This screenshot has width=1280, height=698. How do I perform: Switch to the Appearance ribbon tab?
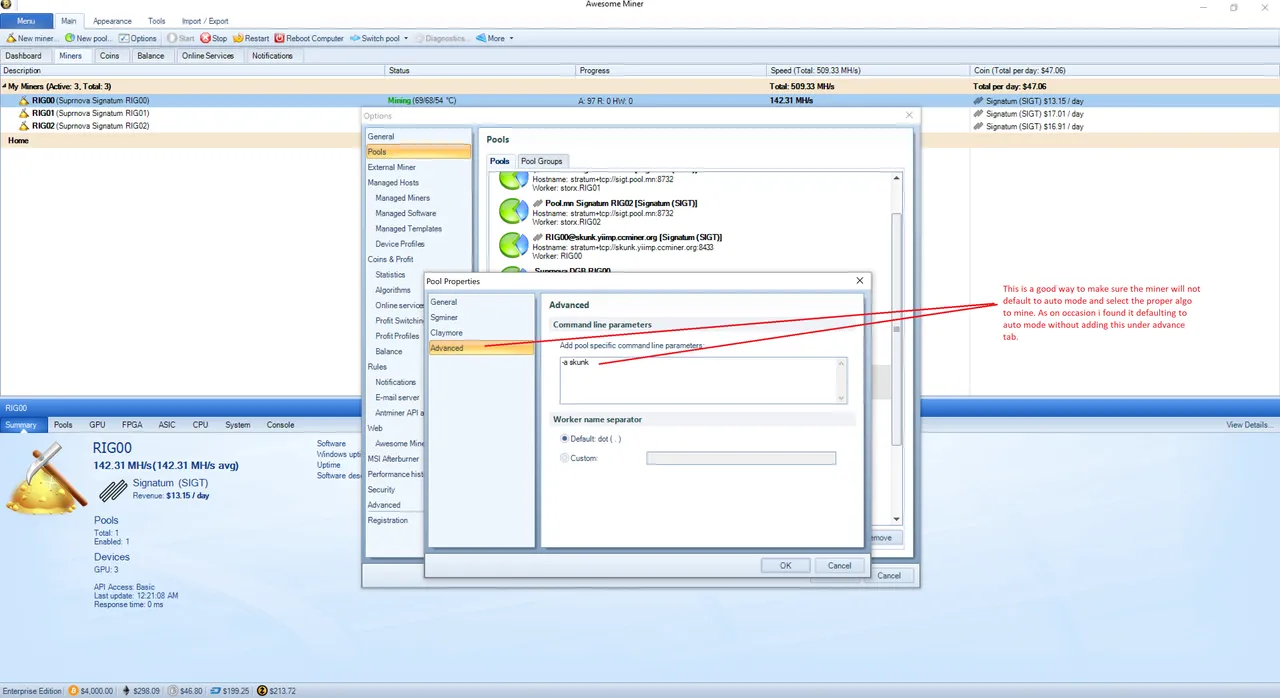coord(112,21)
